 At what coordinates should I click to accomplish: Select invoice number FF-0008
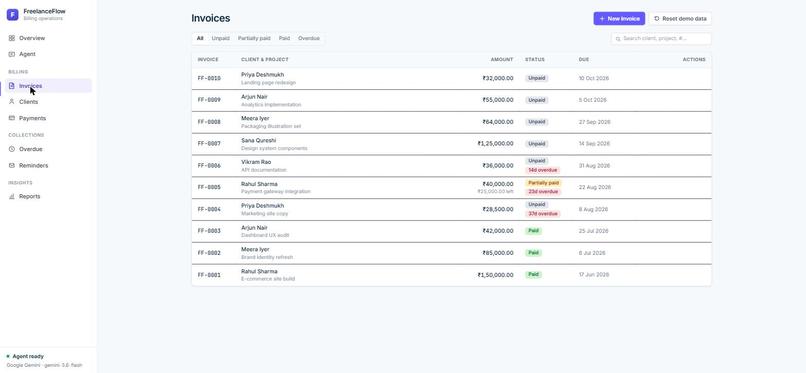pos(209,122)
